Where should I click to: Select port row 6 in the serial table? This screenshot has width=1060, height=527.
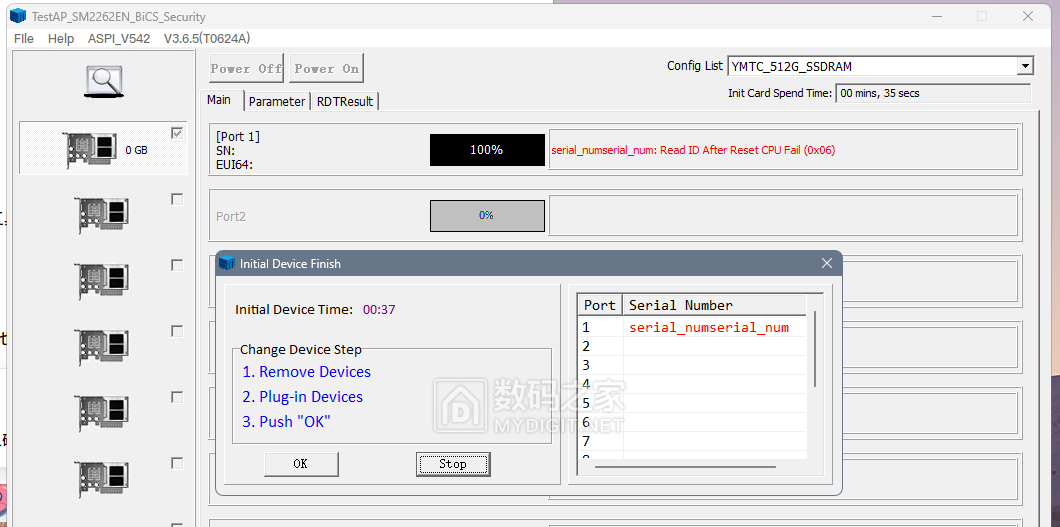[x=692, y=422]
